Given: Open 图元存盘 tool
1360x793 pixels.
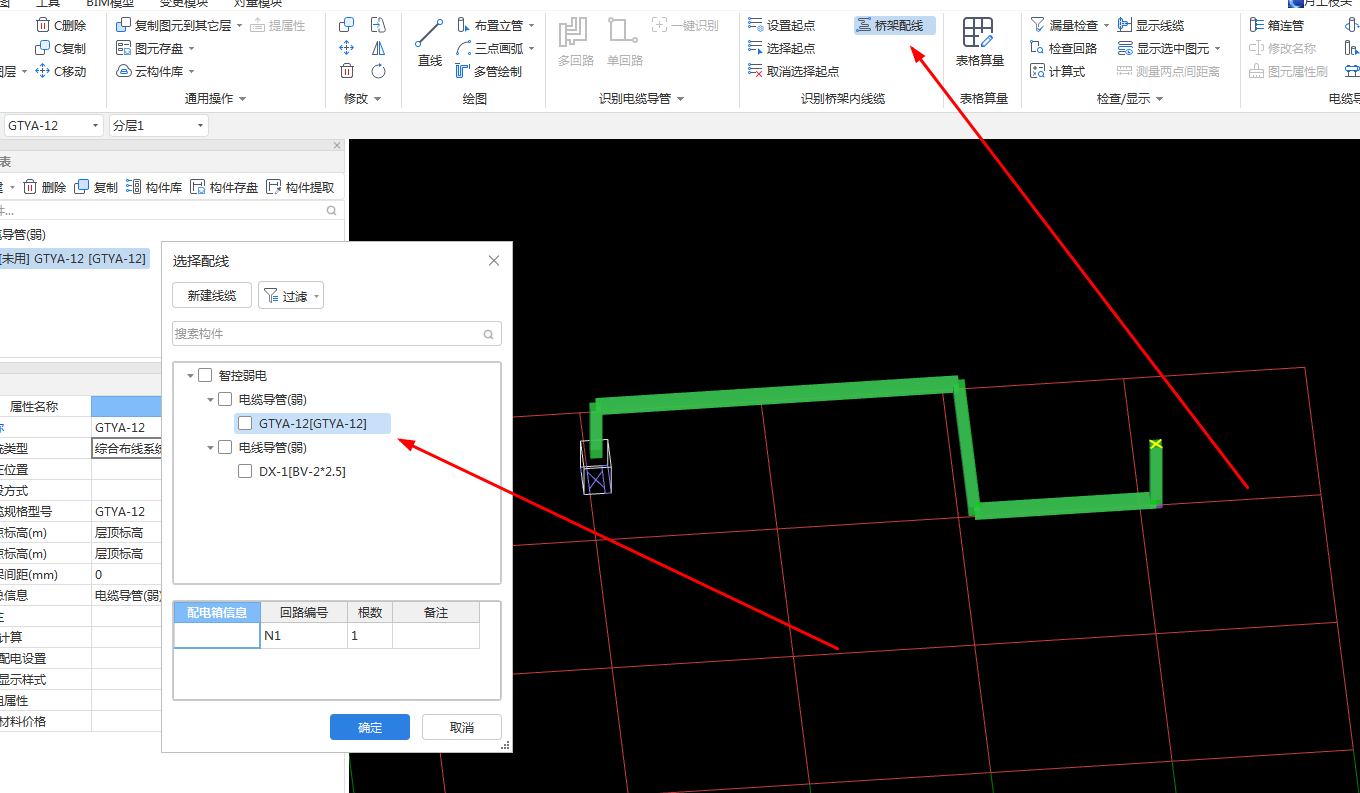Looking at the screenshot, I should click(155, 48).
